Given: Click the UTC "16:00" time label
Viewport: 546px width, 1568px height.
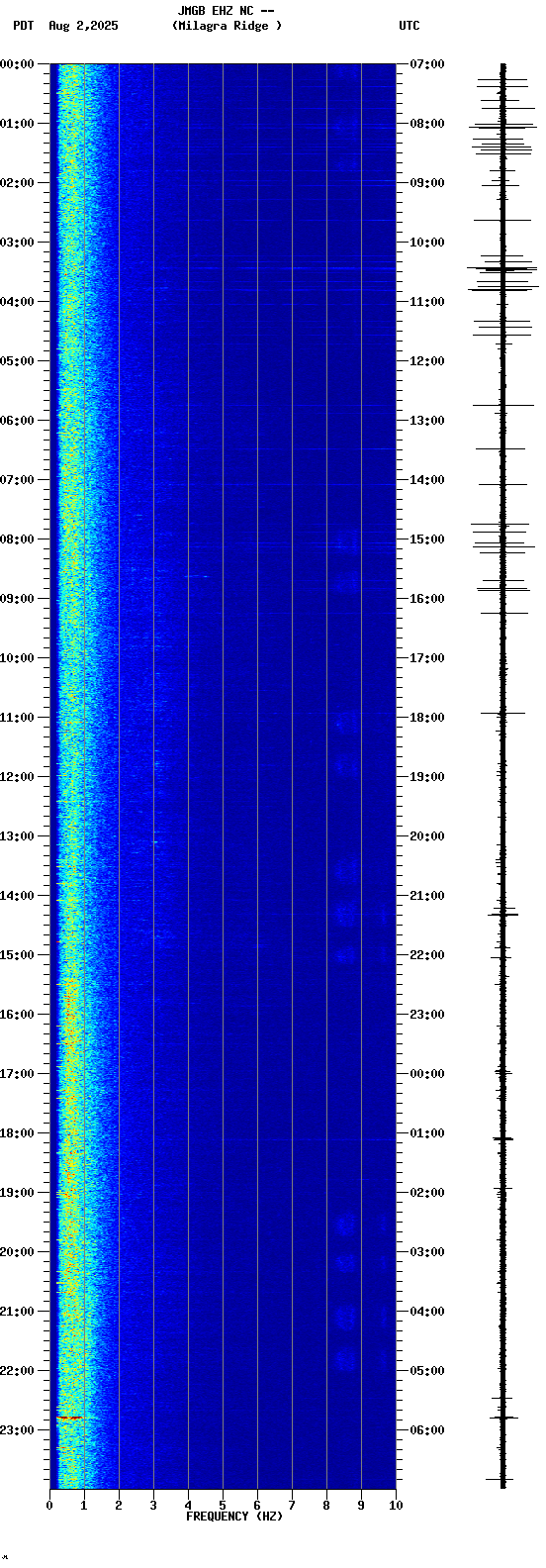Looking at the screenshot, I should [427, 599].
